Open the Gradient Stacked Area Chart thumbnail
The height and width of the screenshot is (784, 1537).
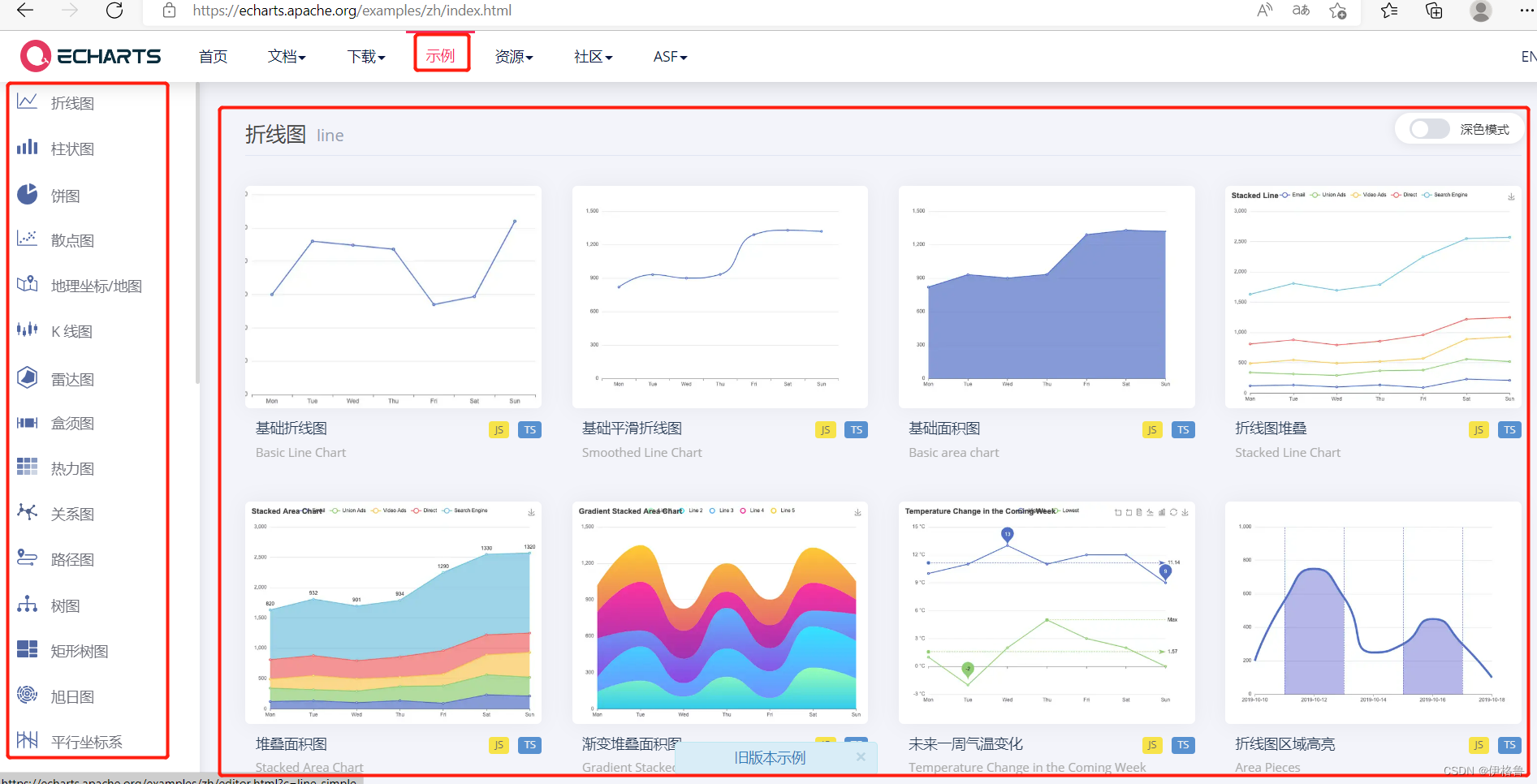pos(720,613)
